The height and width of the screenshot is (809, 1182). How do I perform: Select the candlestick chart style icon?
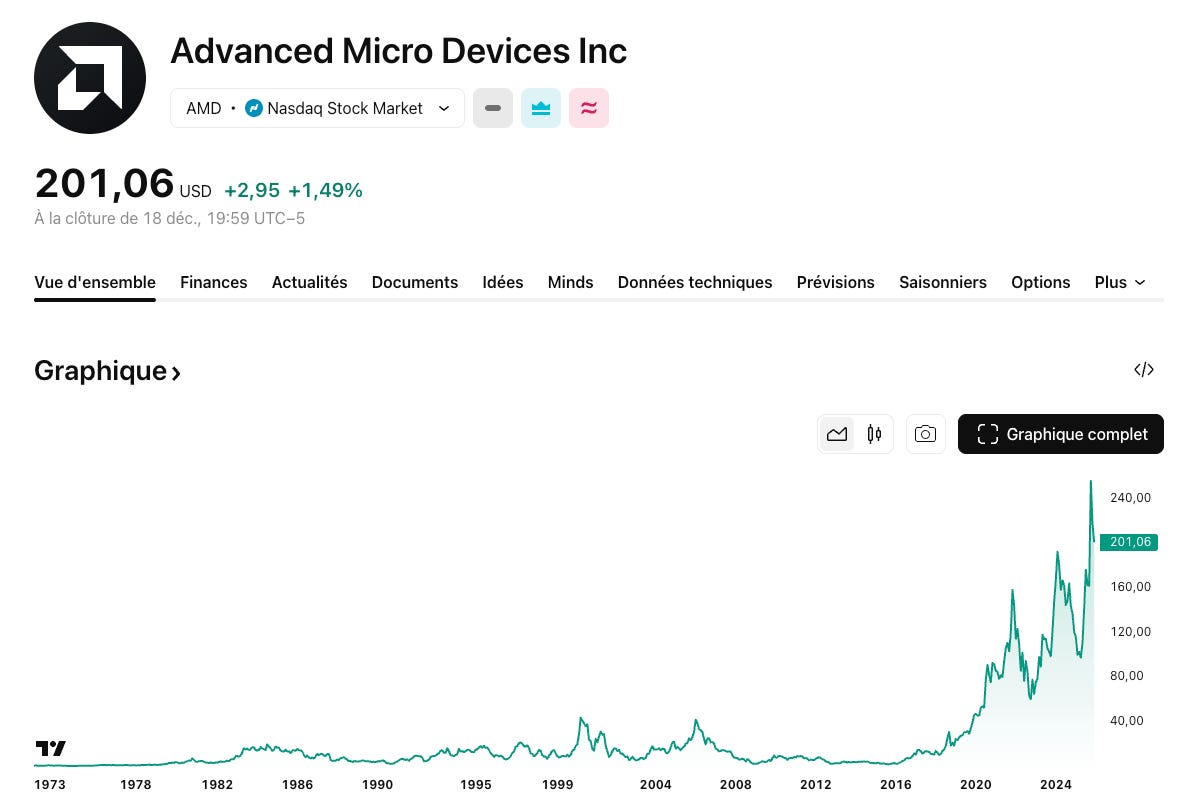[873, 434]
